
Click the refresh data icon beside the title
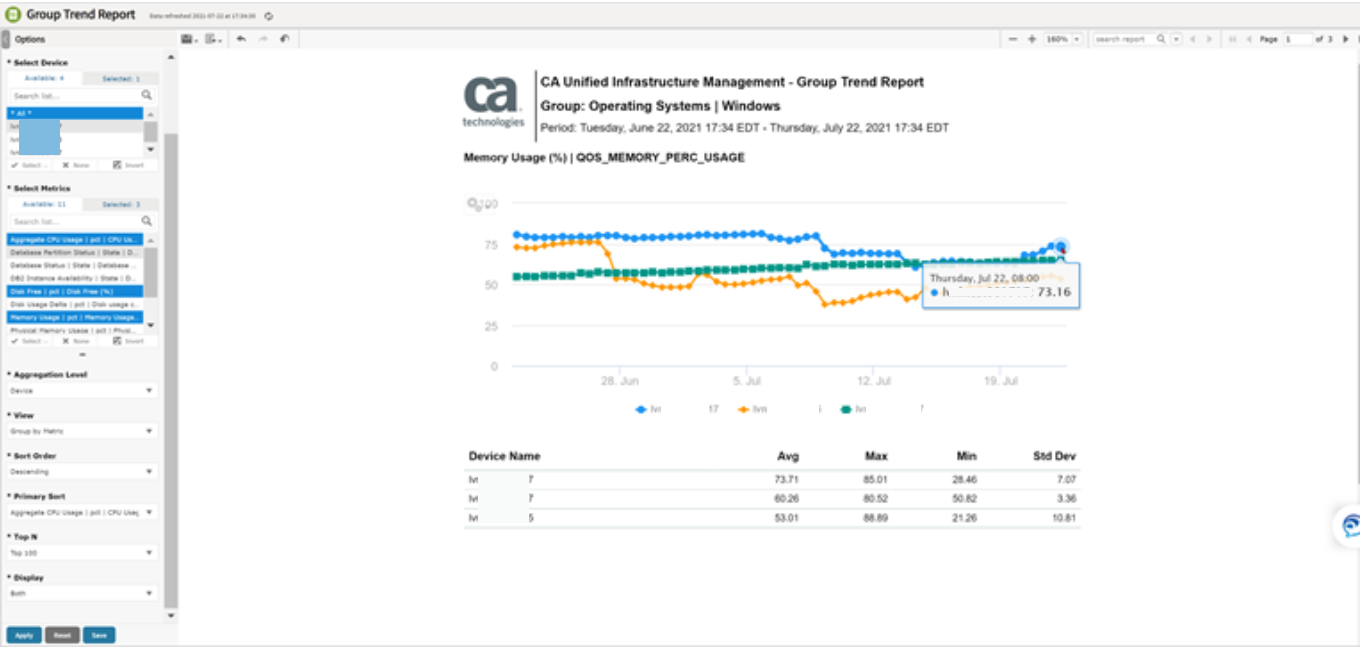269,16
